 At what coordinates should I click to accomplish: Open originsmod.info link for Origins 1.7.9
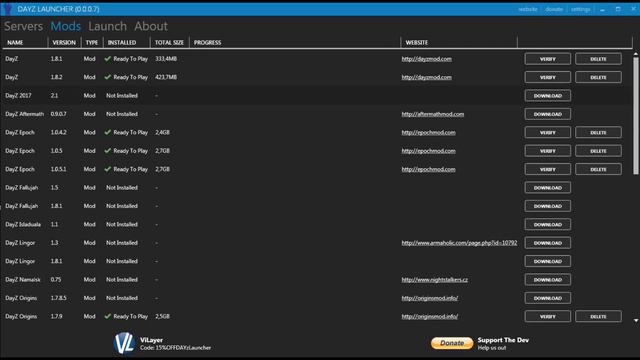pos(430,316)
